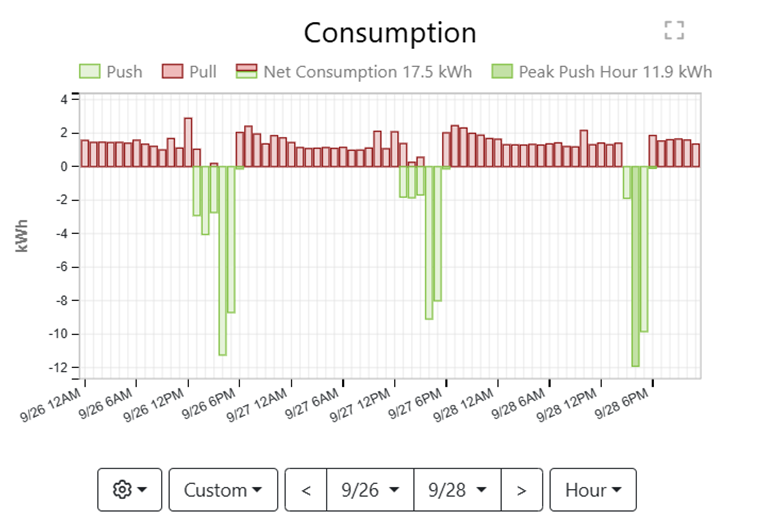757x531 pixels.
Task: Open the Custom range dropdown
Action: 223,490
